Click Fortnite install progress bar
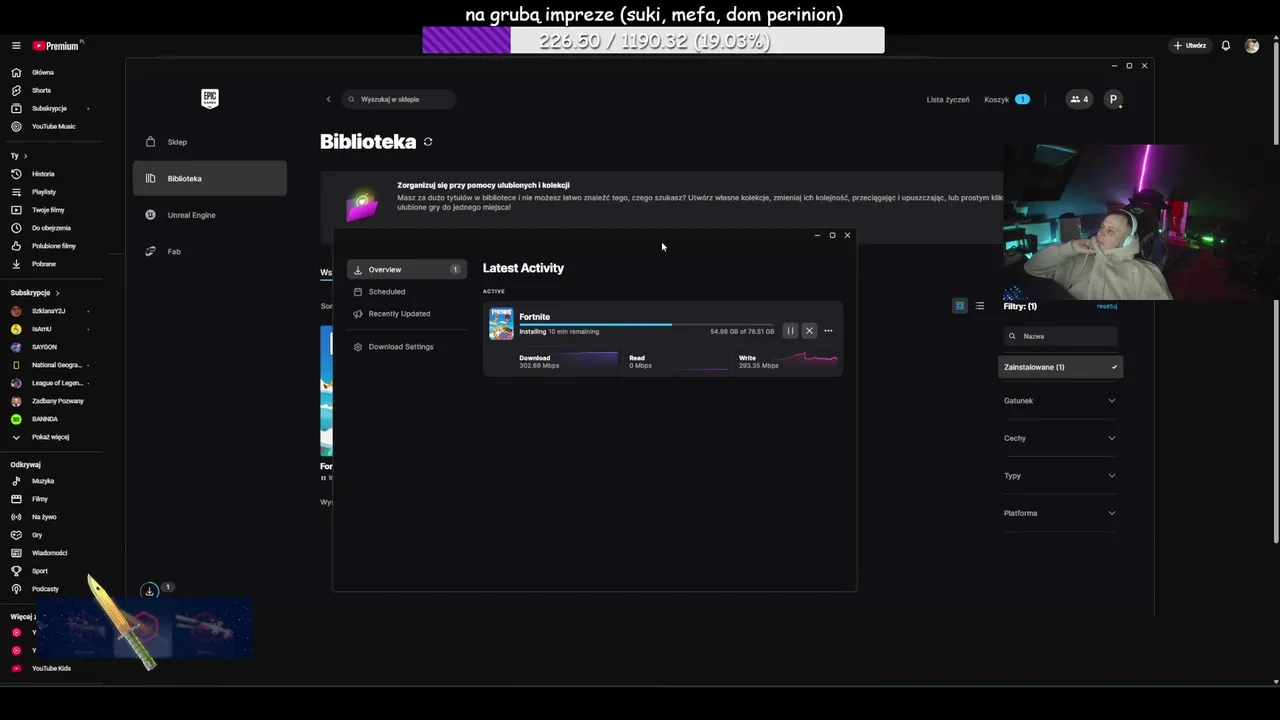The height and width of the screenshot is (720, 1280). point(646,324)
